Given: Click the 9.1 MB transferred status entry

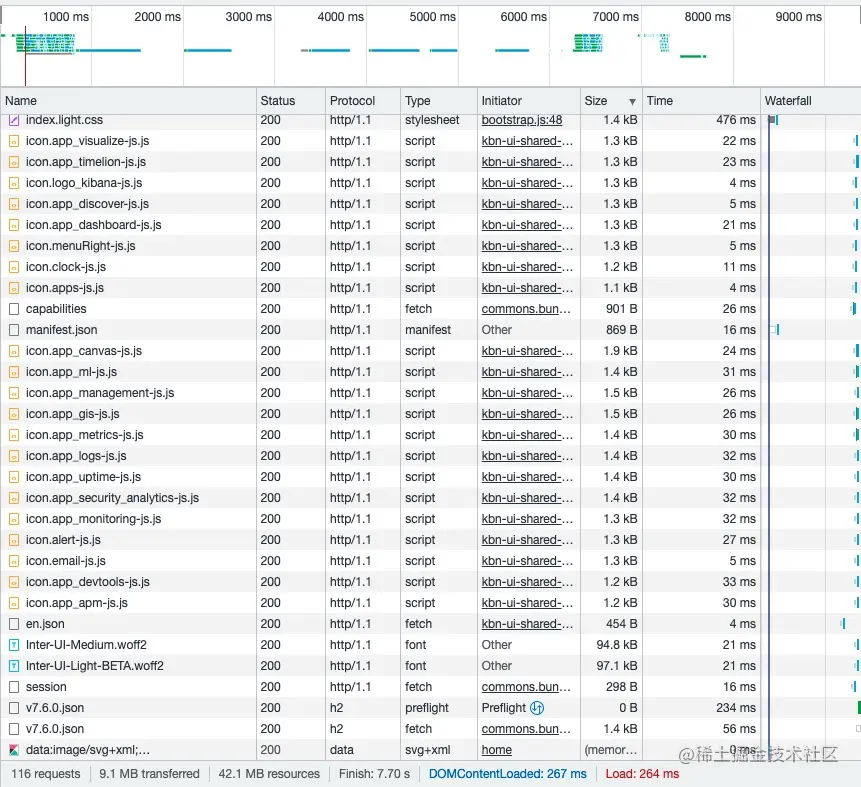Looking at the screenshot, I should coord(149,774).
